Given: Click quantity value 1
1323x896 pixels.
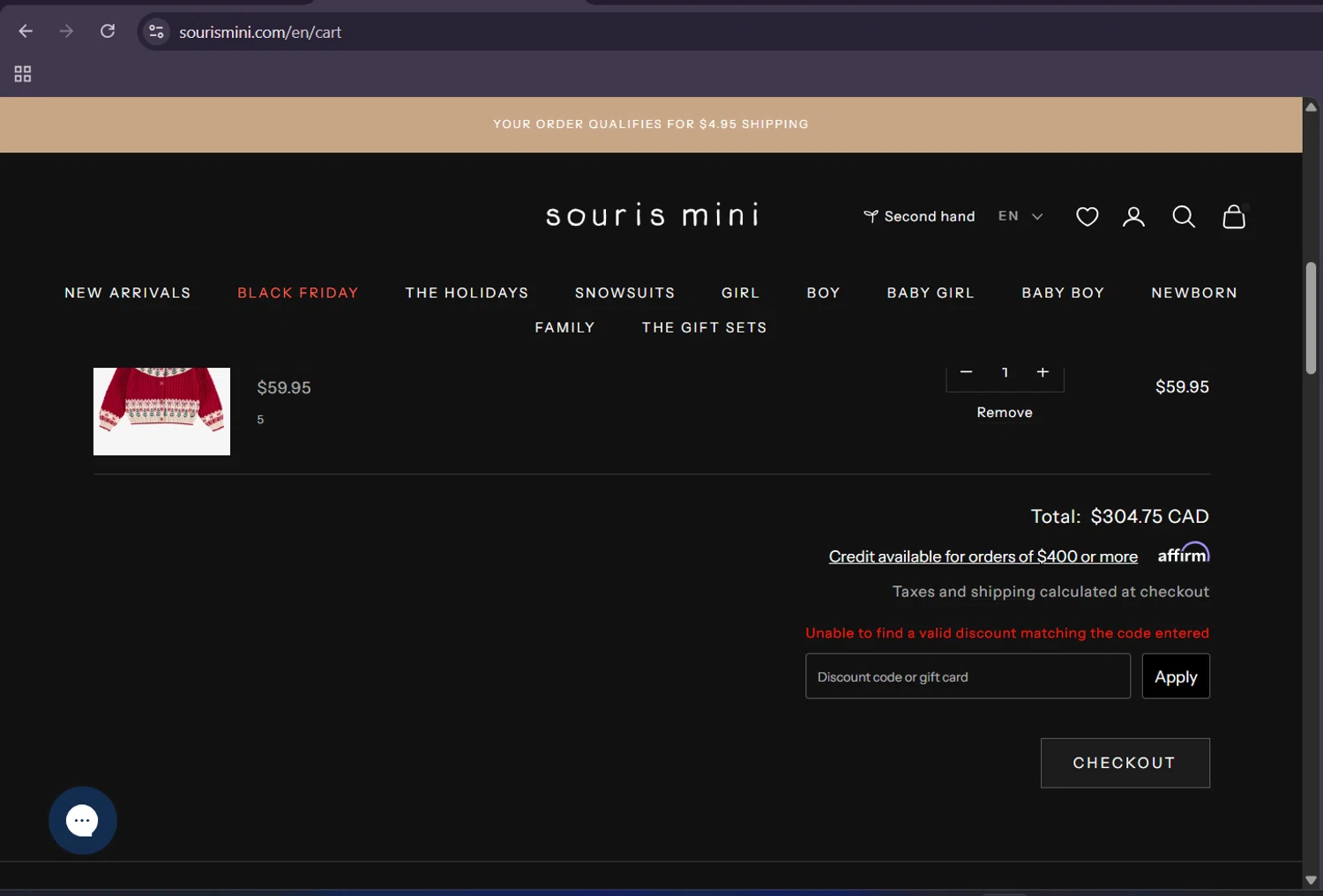Looking at the screenshot, I should (1005, 373).
